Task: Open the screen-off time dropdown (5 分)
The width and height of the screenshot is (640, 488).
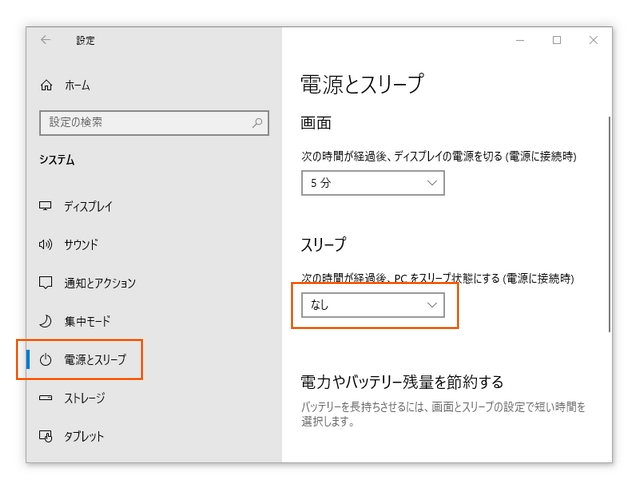Action: [x=372, y=183]
